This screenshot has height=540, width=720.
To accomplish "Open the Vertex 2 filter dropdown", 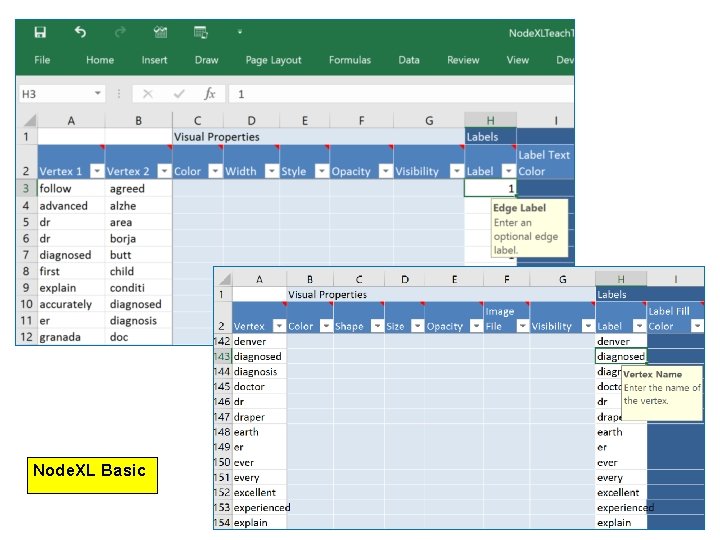I will [164, 171].
